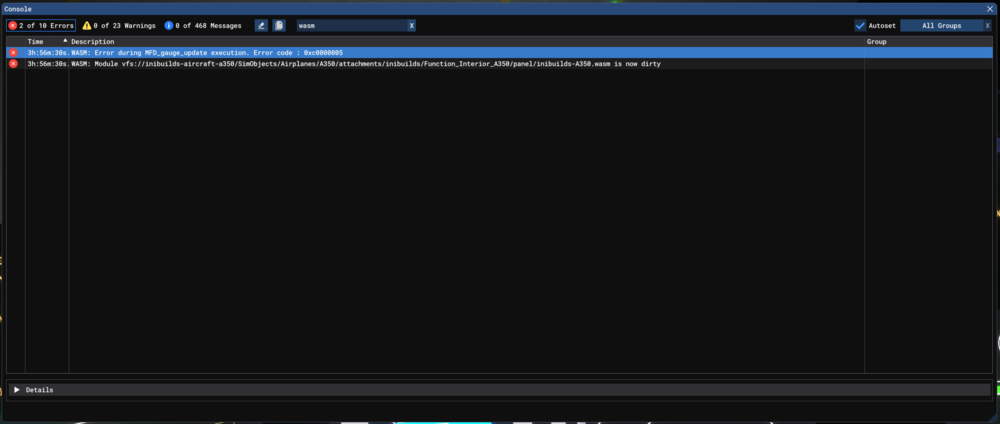
Task: Select the MFD_gauge_update error row
Action: (x=499, y=52)
